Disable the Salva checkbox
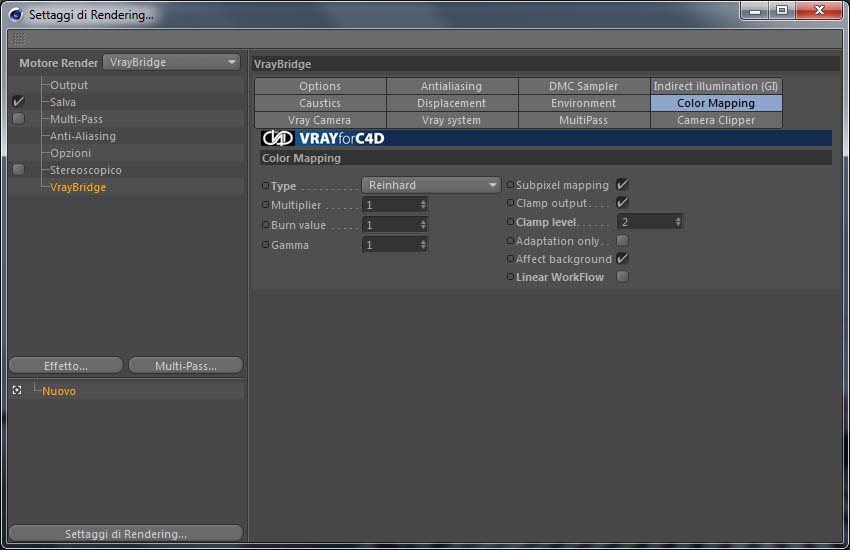The height and width of the screenshot is (550, 850). click(18, 101)
